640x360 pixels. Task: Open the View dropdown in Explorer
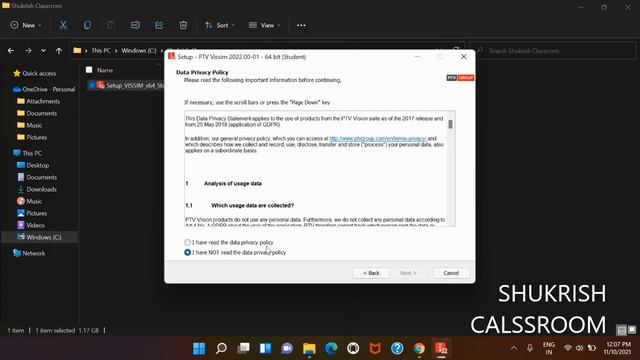click(x=264, y=25)
